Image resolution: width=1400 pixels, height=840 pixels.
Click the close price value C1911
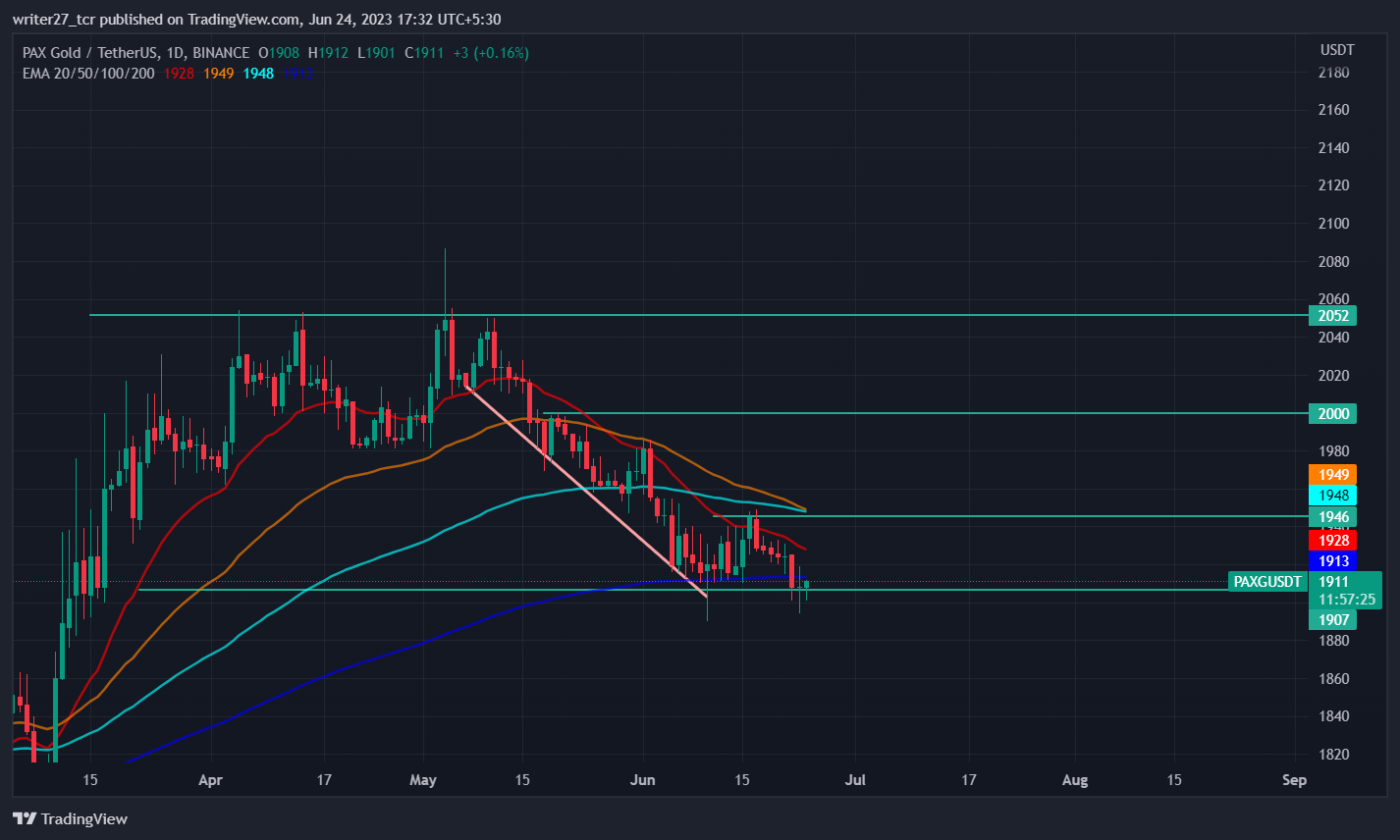click(422, 53)
